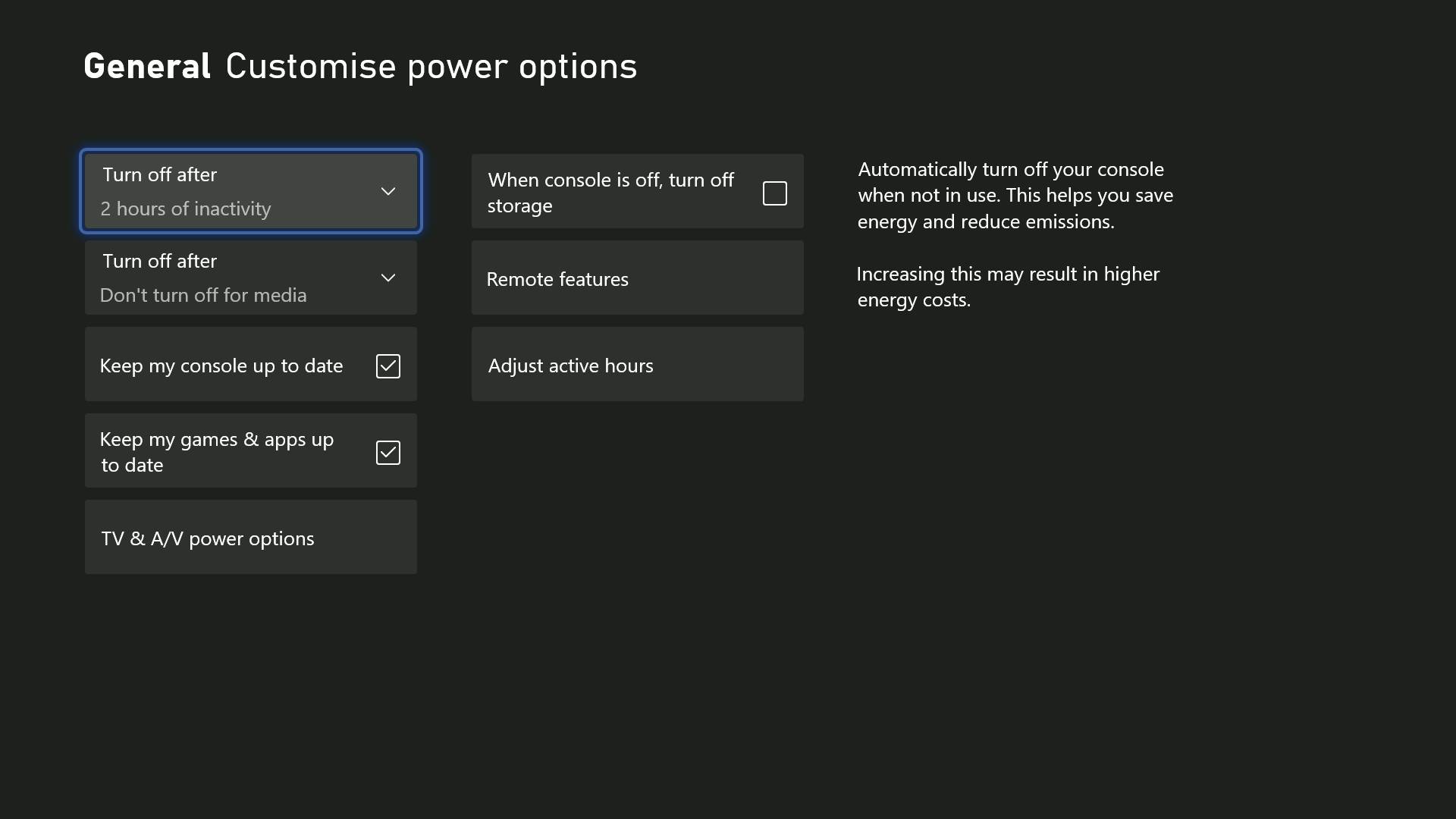
Task: Select the highlighted 'Turn off after' setting tile
Action: coord(250,190)
